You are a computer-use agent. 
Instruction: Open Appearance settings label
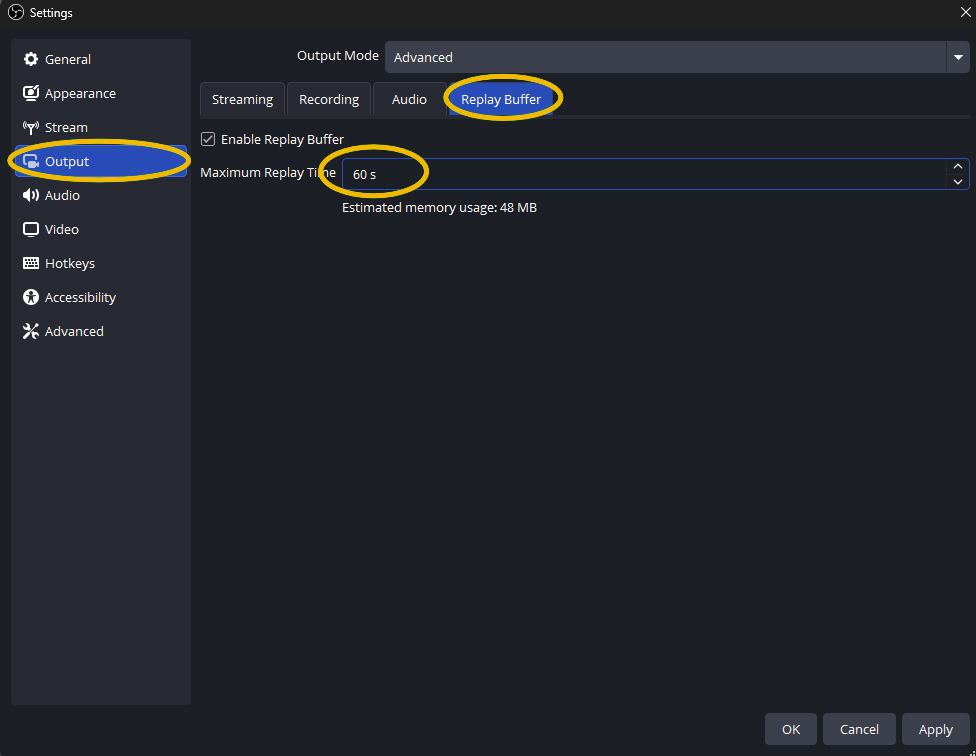point(80,93)
